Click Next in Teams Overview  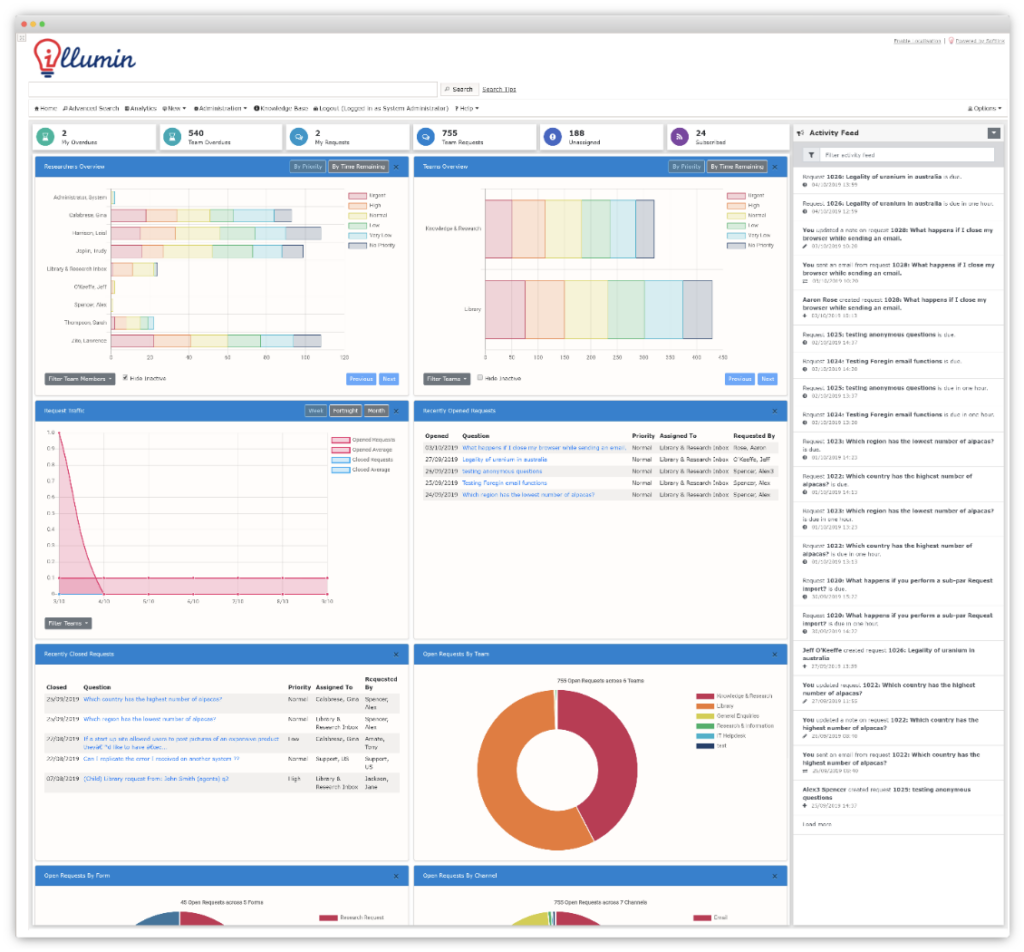click(x=767, y=379)
